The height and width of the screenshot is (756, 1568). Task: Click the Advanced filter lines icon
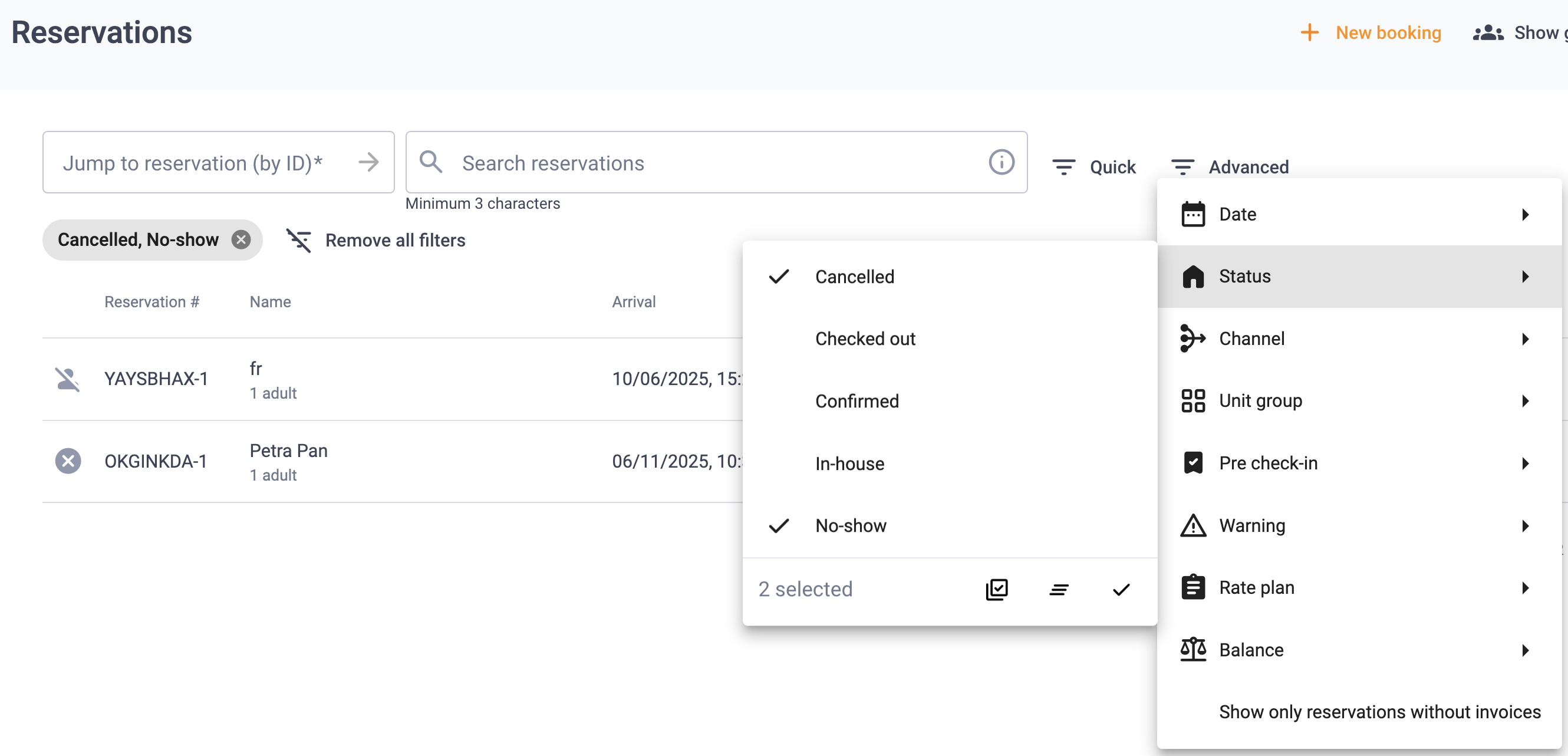tap(1182, 166)
